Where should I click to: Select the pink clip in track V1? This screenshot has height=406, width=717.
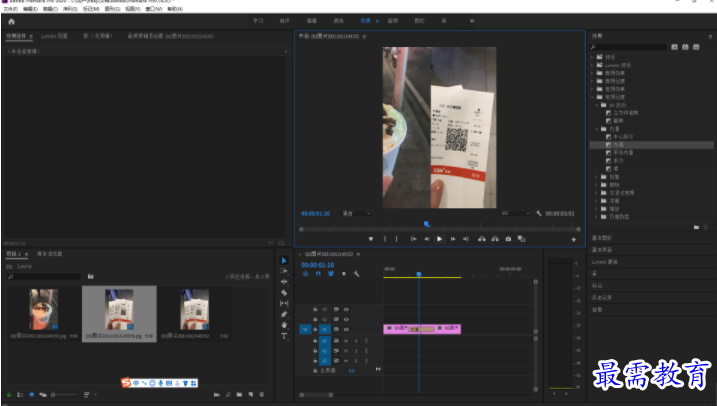pyautogui.click(x=422, y=329)
